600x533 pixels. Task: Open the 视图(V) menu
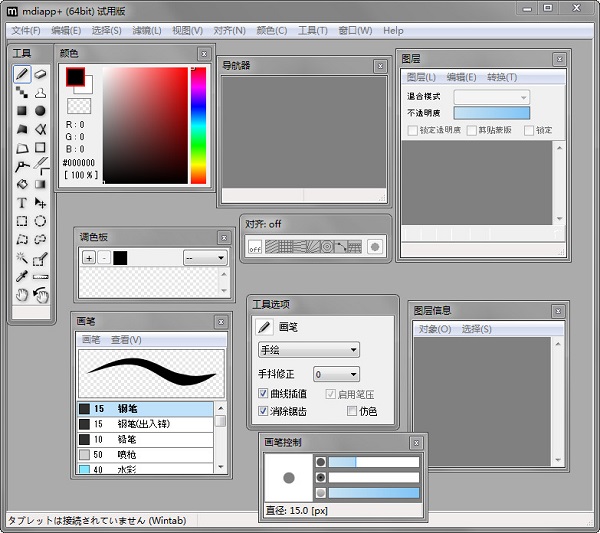[x=187, y=31]
